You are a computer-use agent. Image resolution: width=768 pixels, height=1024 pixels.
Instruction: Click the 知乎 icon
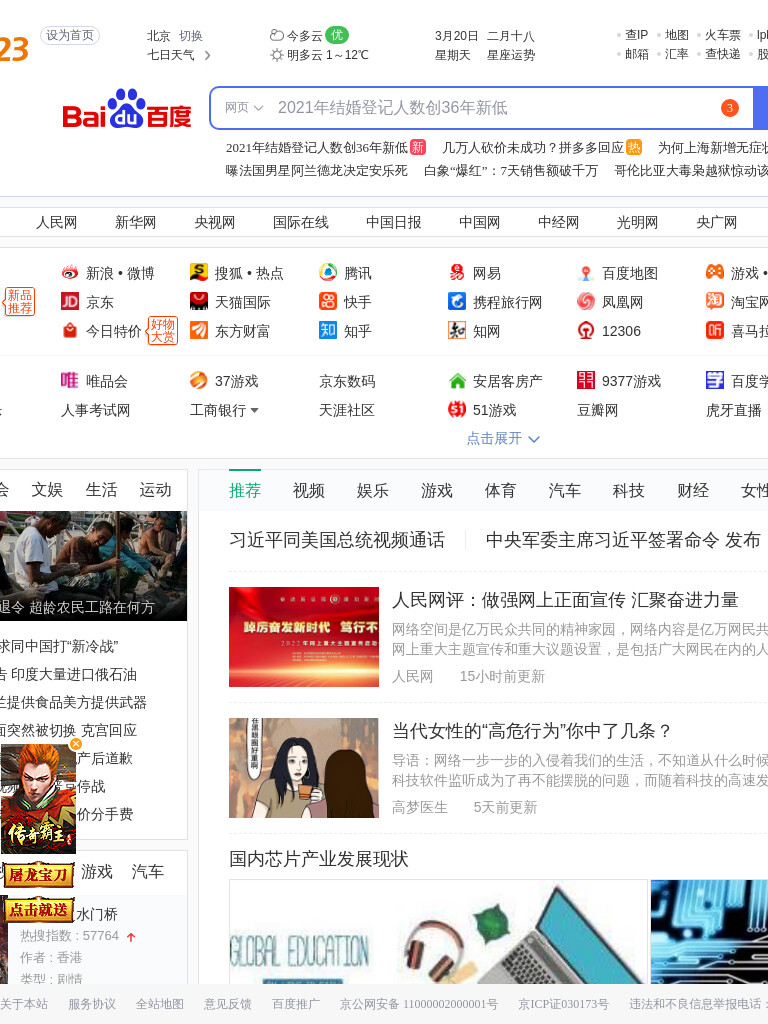coord(328,330)
